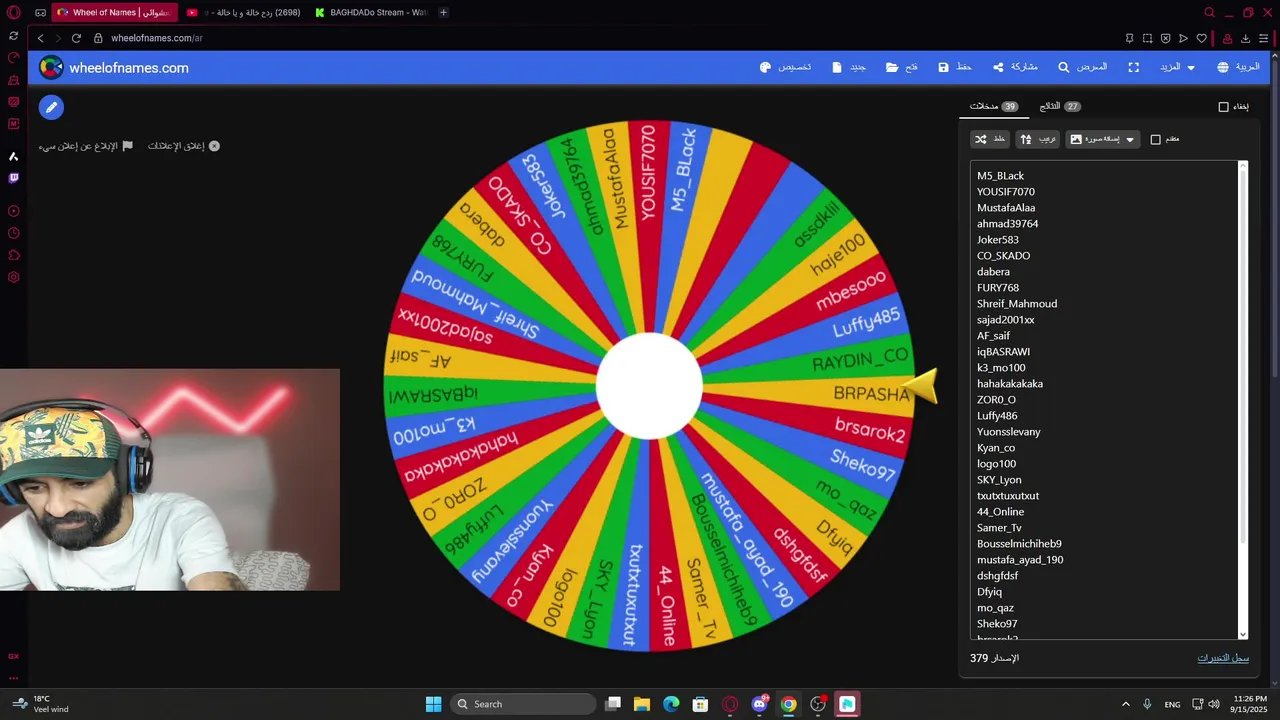Image resolution: width=1280 pixels, height=720 pixels.
Task: Save the wheel using حفظ
Action: point(955,67)
